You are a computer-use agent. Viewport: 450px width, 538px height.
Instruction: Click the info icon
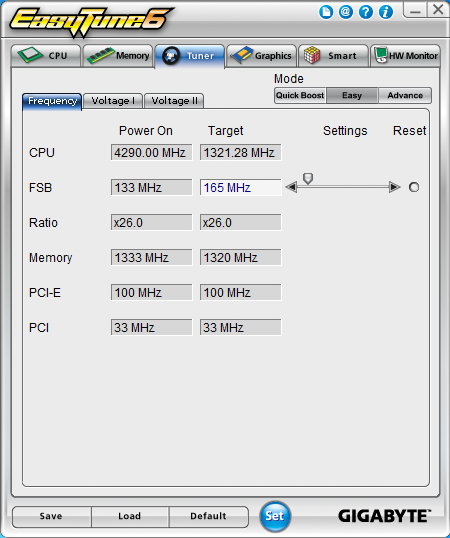pos(386,12)
